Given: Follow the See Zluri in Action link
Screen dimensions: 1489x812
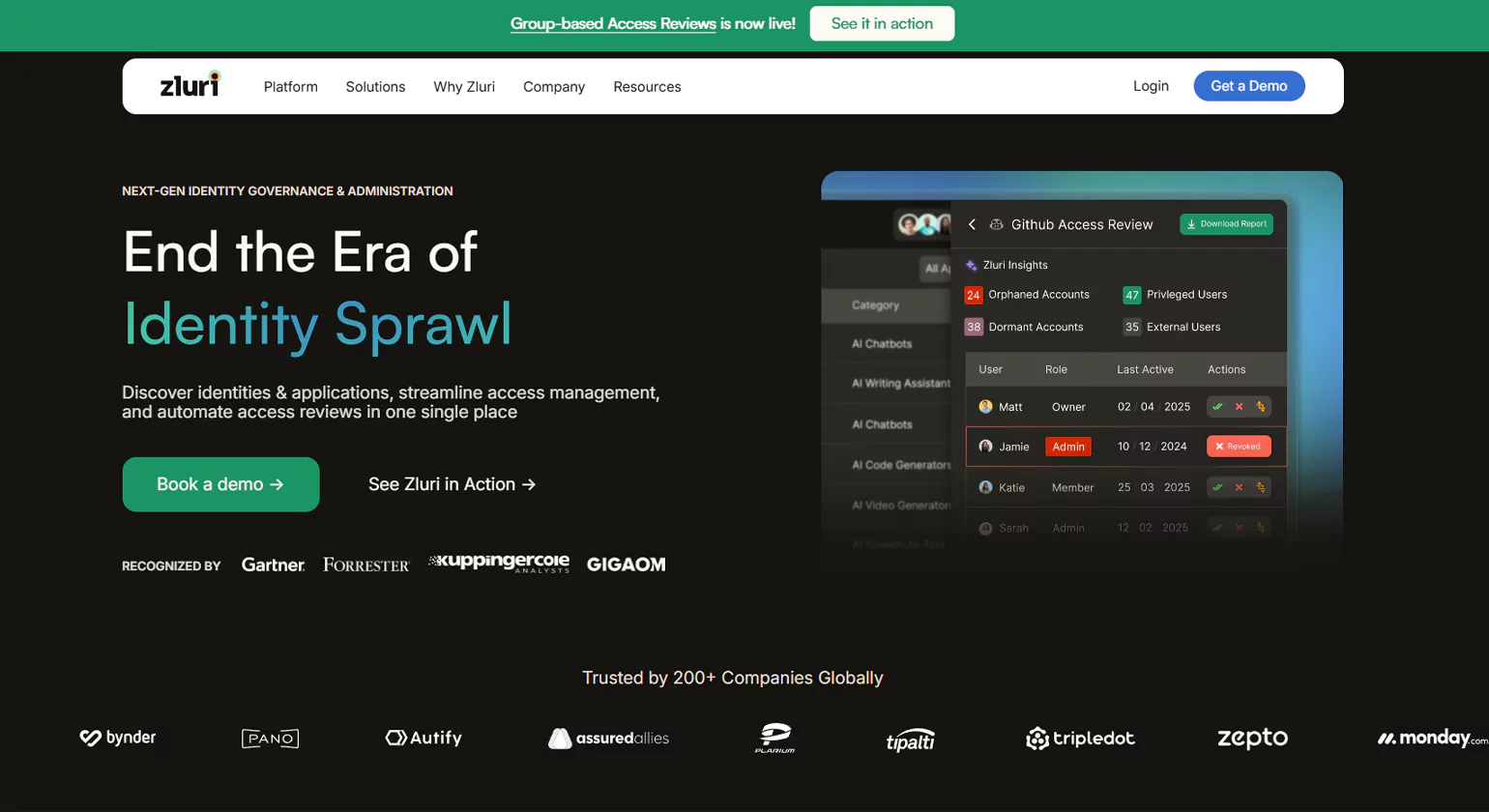Looking at the screenshot, I should coord(452,484).
